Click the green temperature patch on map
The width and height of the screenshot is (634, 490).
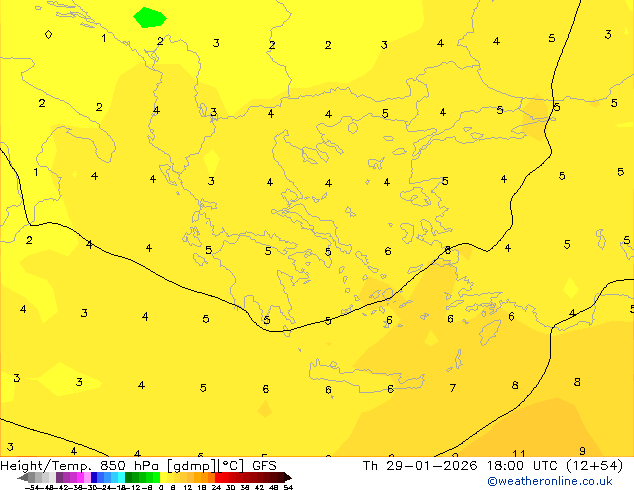coord(150,18)
